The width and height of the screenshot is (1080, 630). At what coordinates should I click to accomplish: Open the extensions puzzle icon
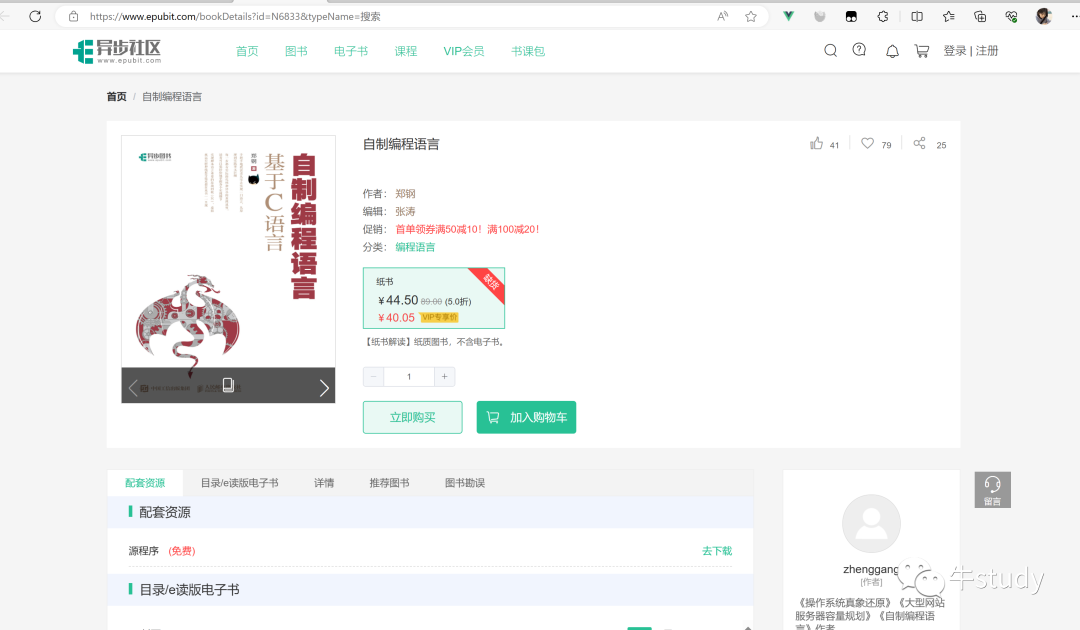pyautogui.click(x=883, y=17)
